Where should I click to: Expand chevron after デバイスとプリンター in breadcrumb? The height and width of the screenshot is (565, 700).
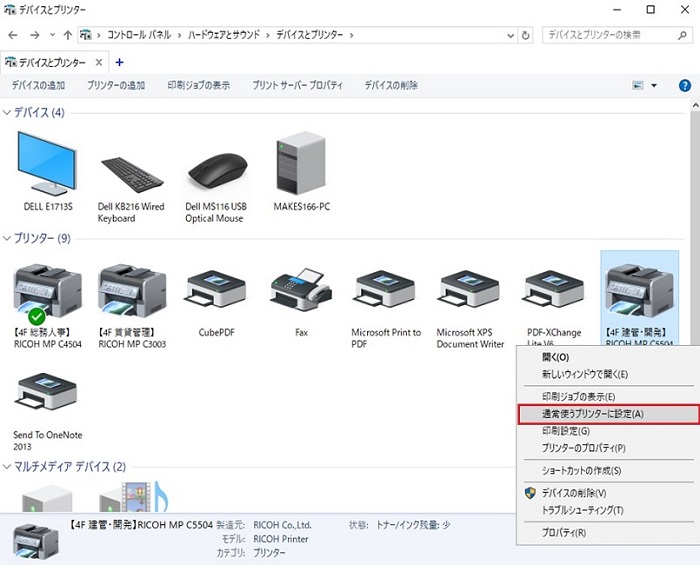pyautogui.click(x=351, y=35)
